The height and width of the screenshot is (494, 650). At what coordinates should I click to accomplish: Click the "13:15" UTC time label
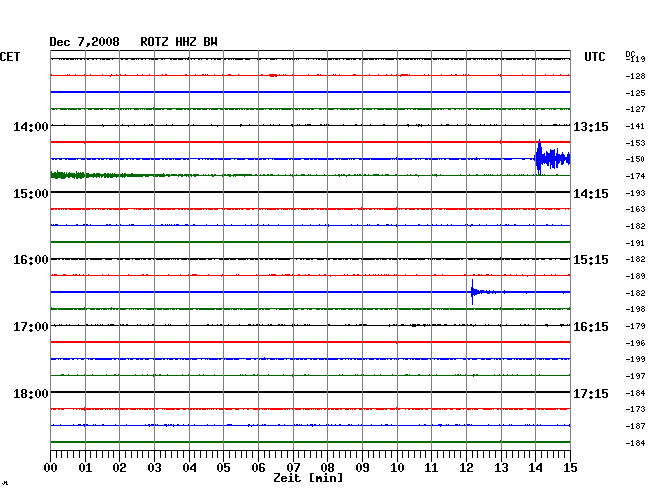(591, 127)
